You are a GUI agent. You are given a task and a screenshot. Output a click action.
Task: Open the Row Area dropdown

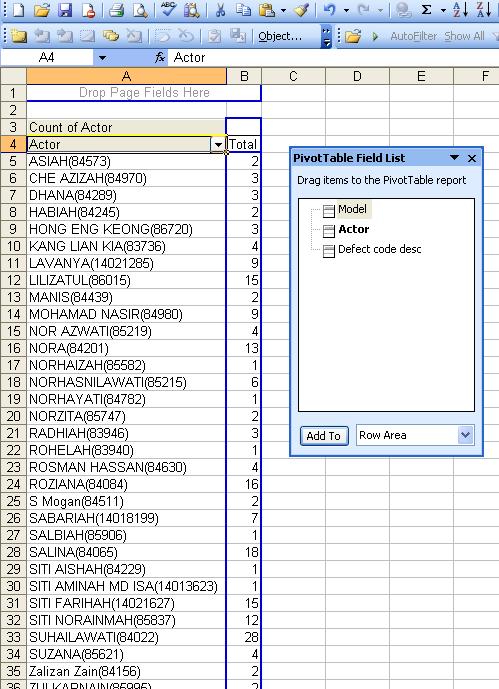tap(466, 435)
